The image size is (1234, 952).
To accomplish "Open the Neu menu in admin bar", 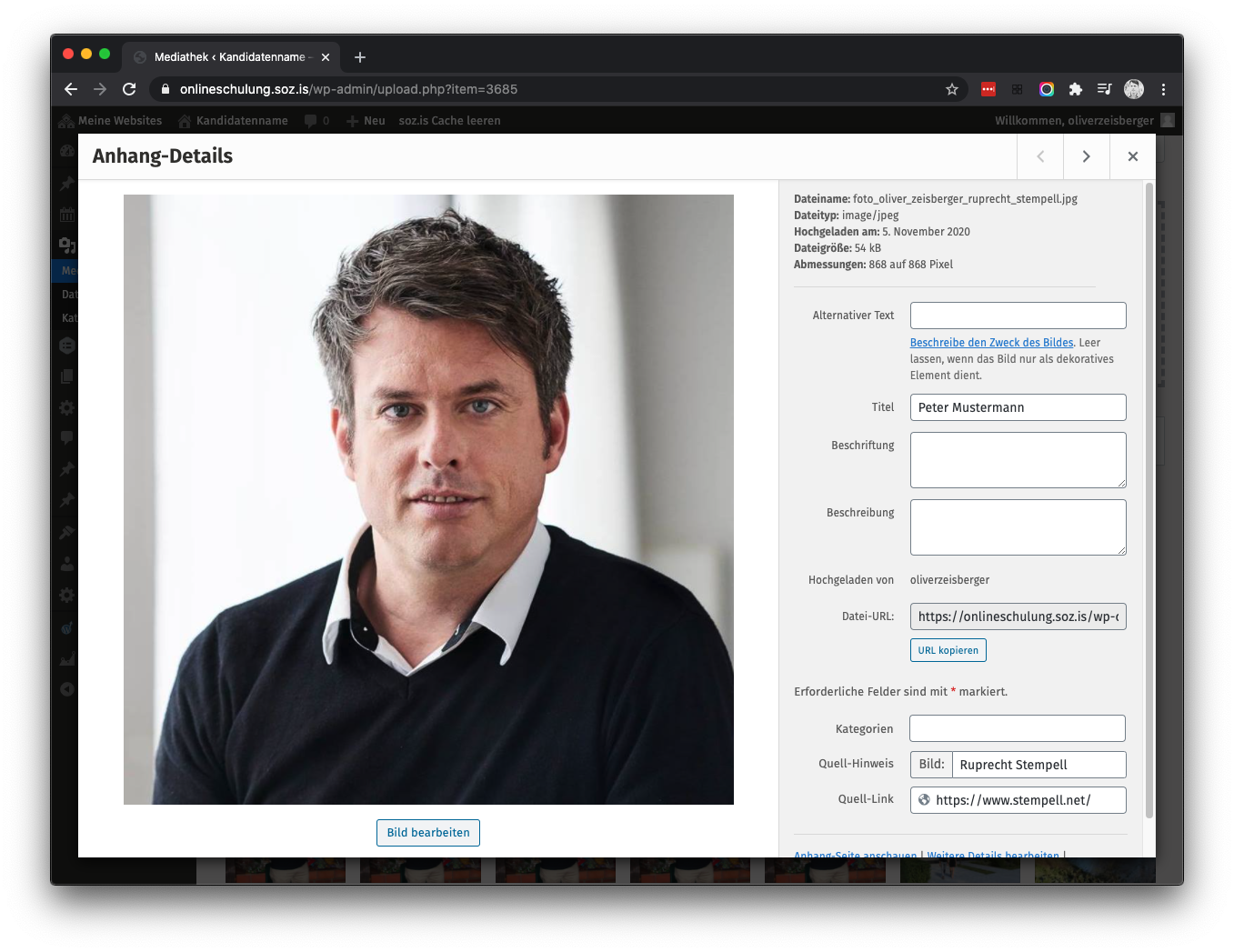I will click(x=374, y=121).
